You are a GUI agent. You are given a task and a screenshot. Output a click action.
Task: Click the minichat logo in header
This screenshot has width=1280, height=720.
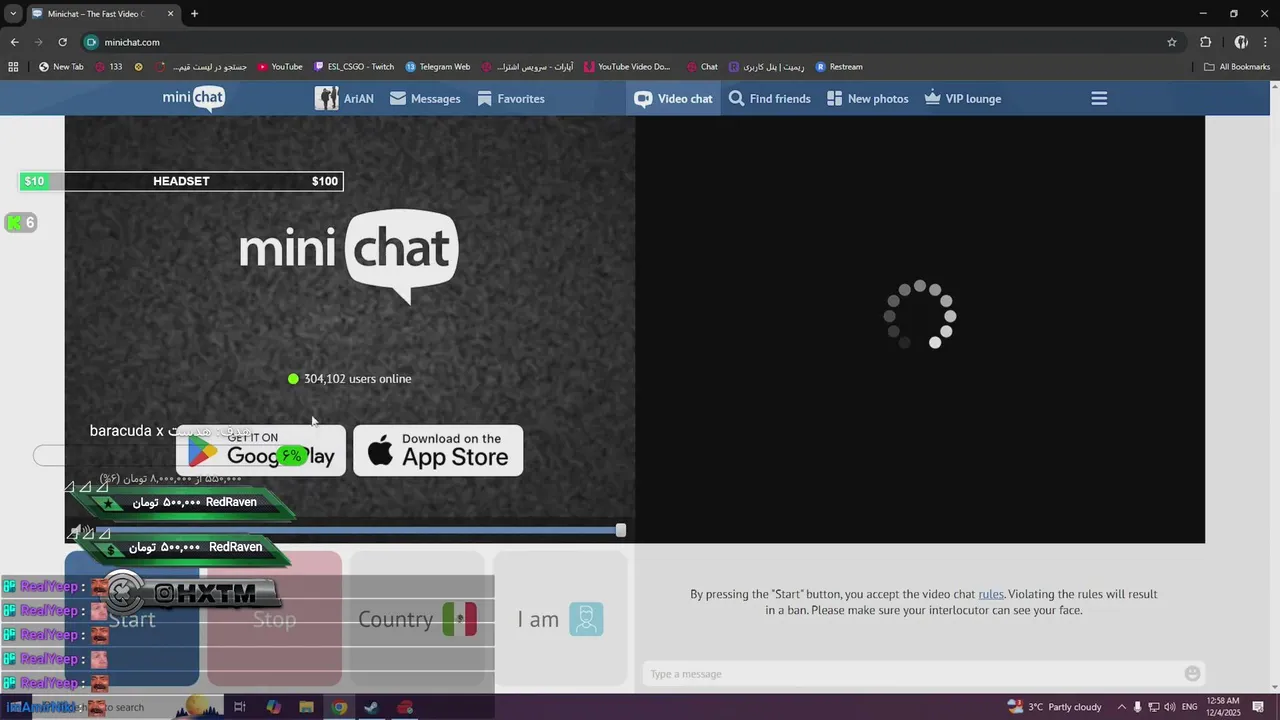point(194,99)
